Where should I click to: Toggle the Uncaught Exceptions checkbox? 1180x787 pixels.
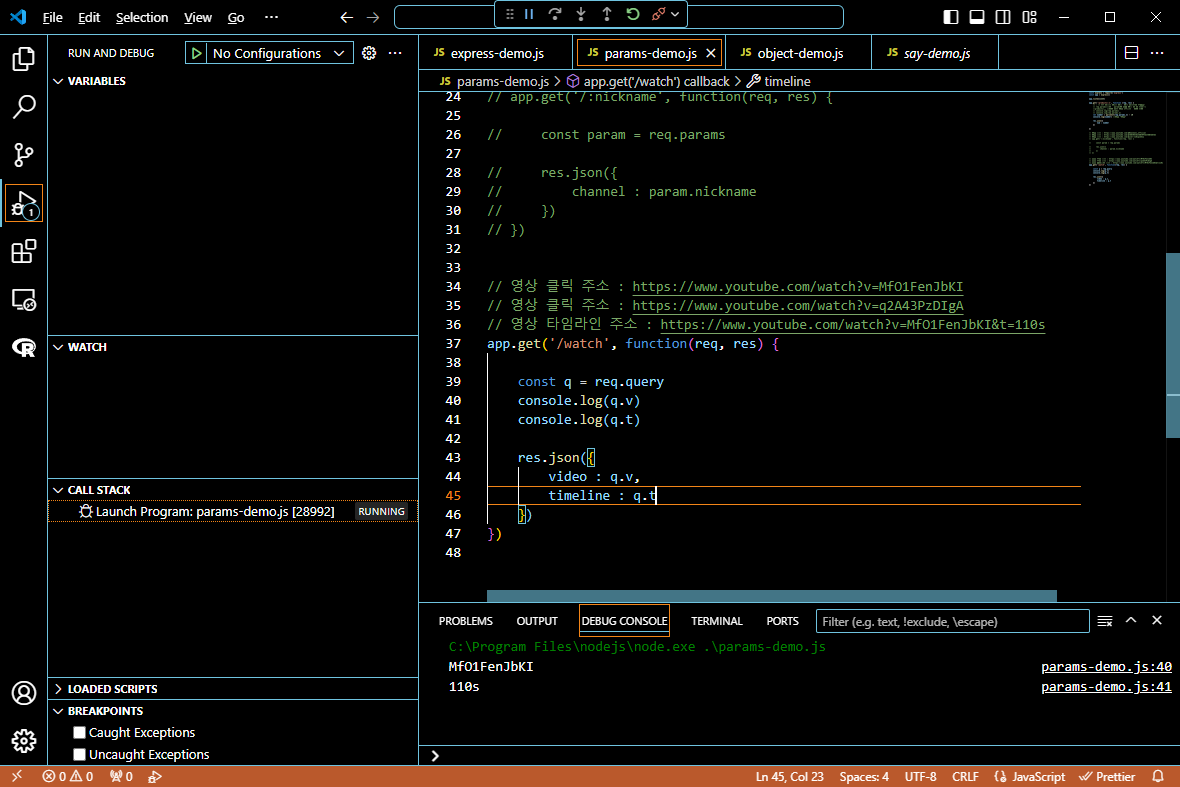[79, 755]
